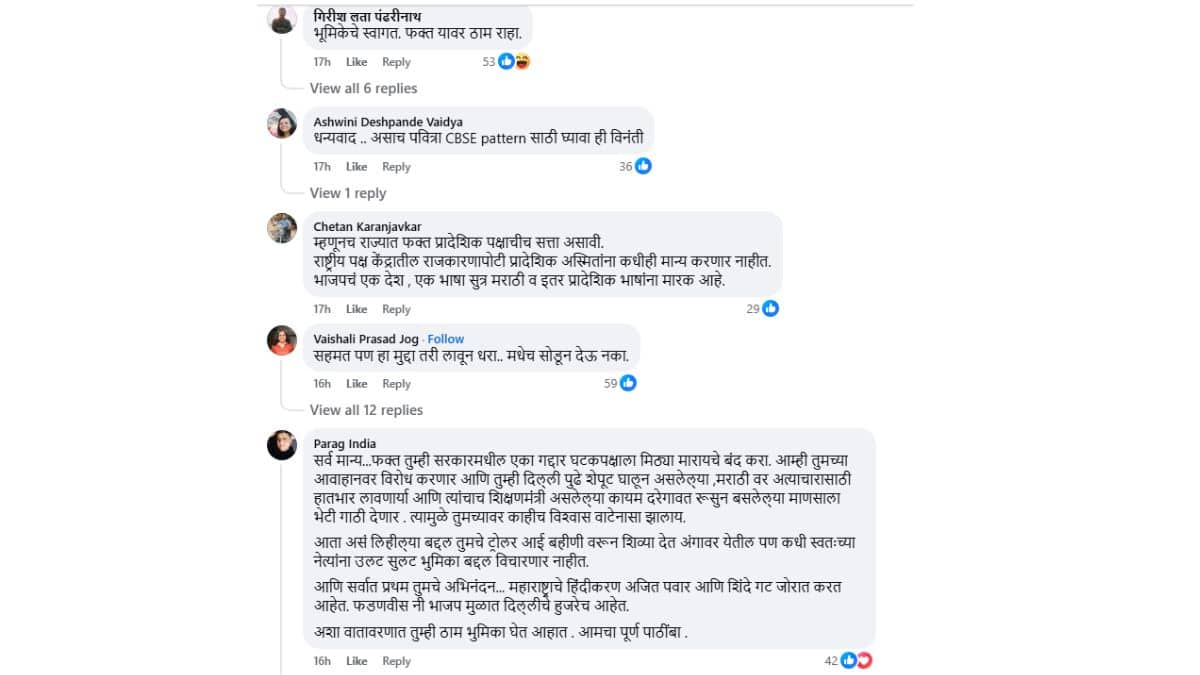1200x675 pixels.
Task: Open Parag India's profile picture
Action: 281,445
